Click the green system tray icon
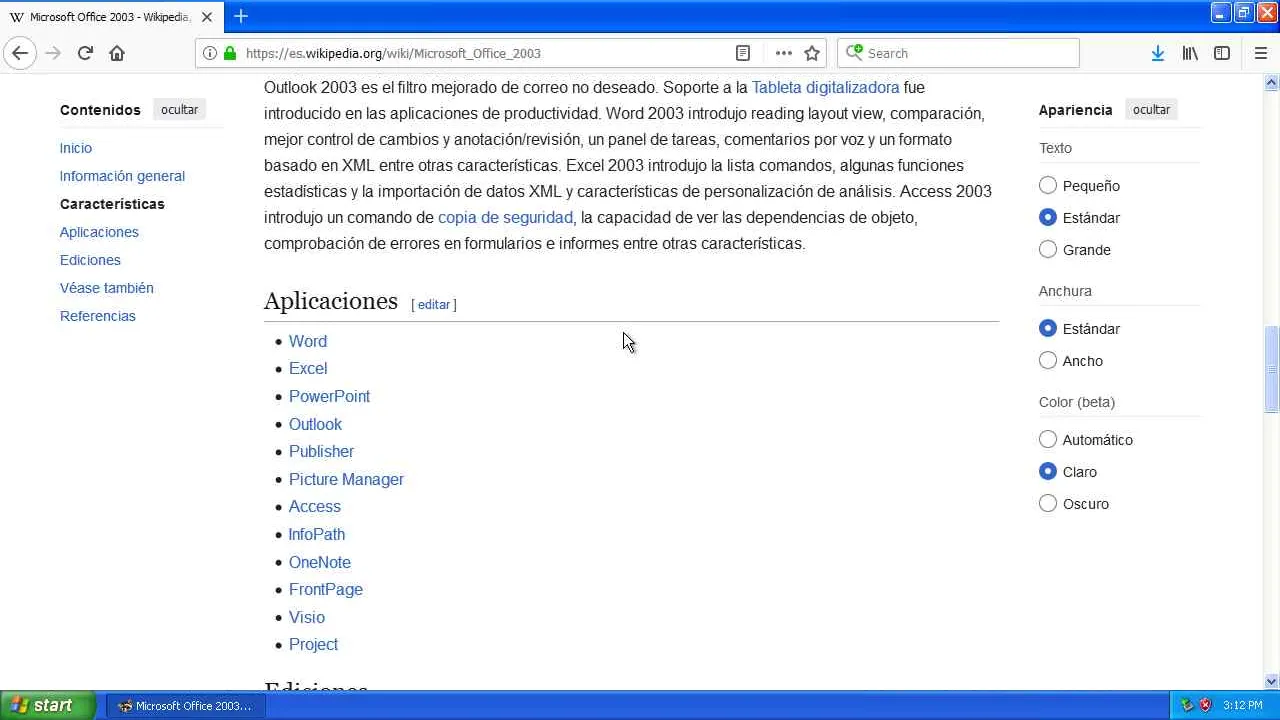The width and height of the screenshot is (1280, 720). coord(1187,705)
